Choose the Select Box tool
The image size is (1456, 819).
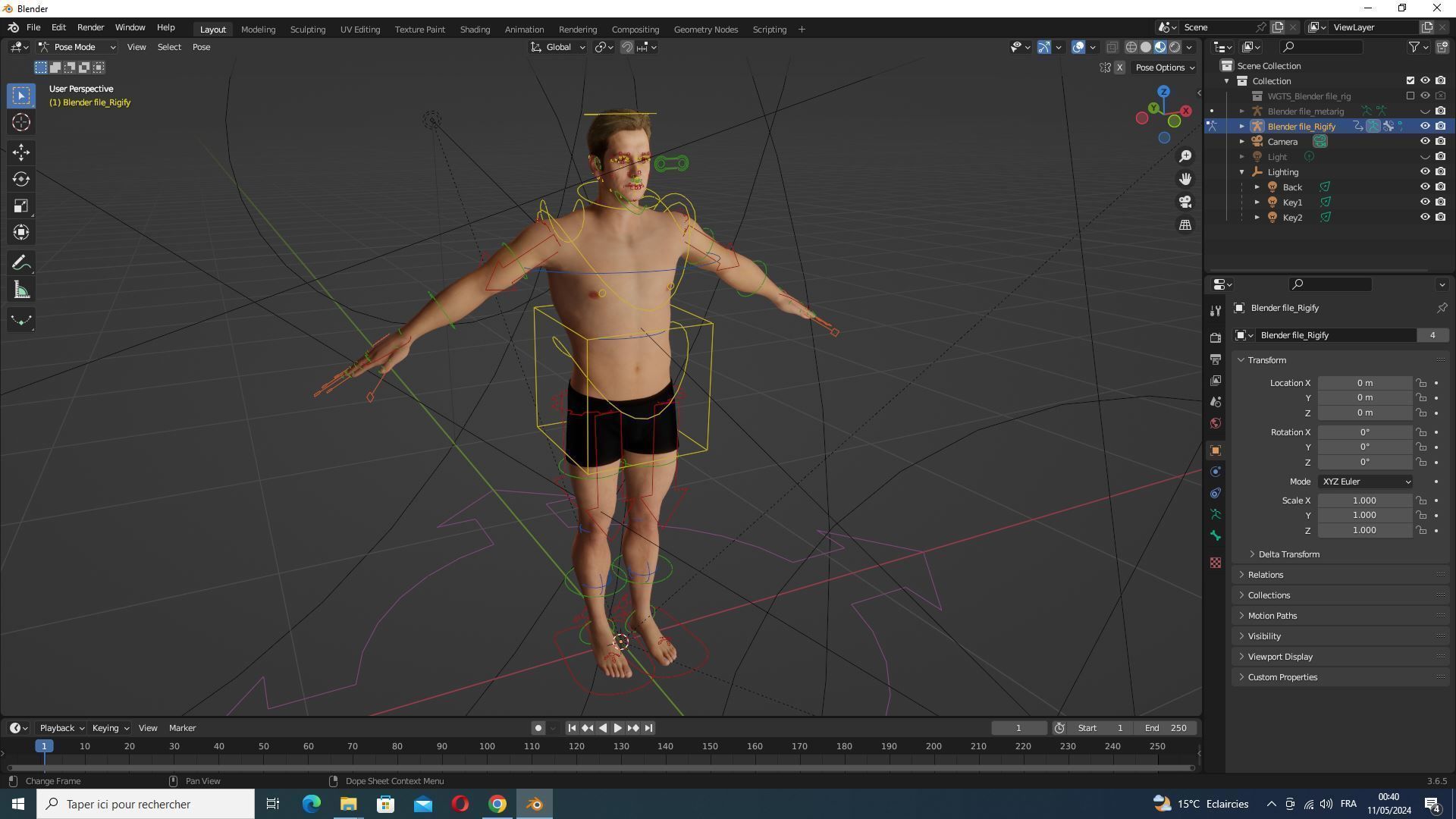[21, 96]
